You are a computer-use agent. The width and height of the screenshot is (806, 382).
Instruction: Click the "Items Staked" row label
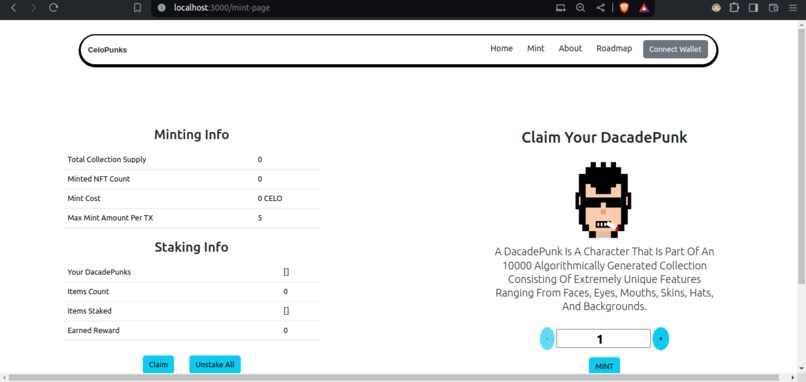pos(89,311)
